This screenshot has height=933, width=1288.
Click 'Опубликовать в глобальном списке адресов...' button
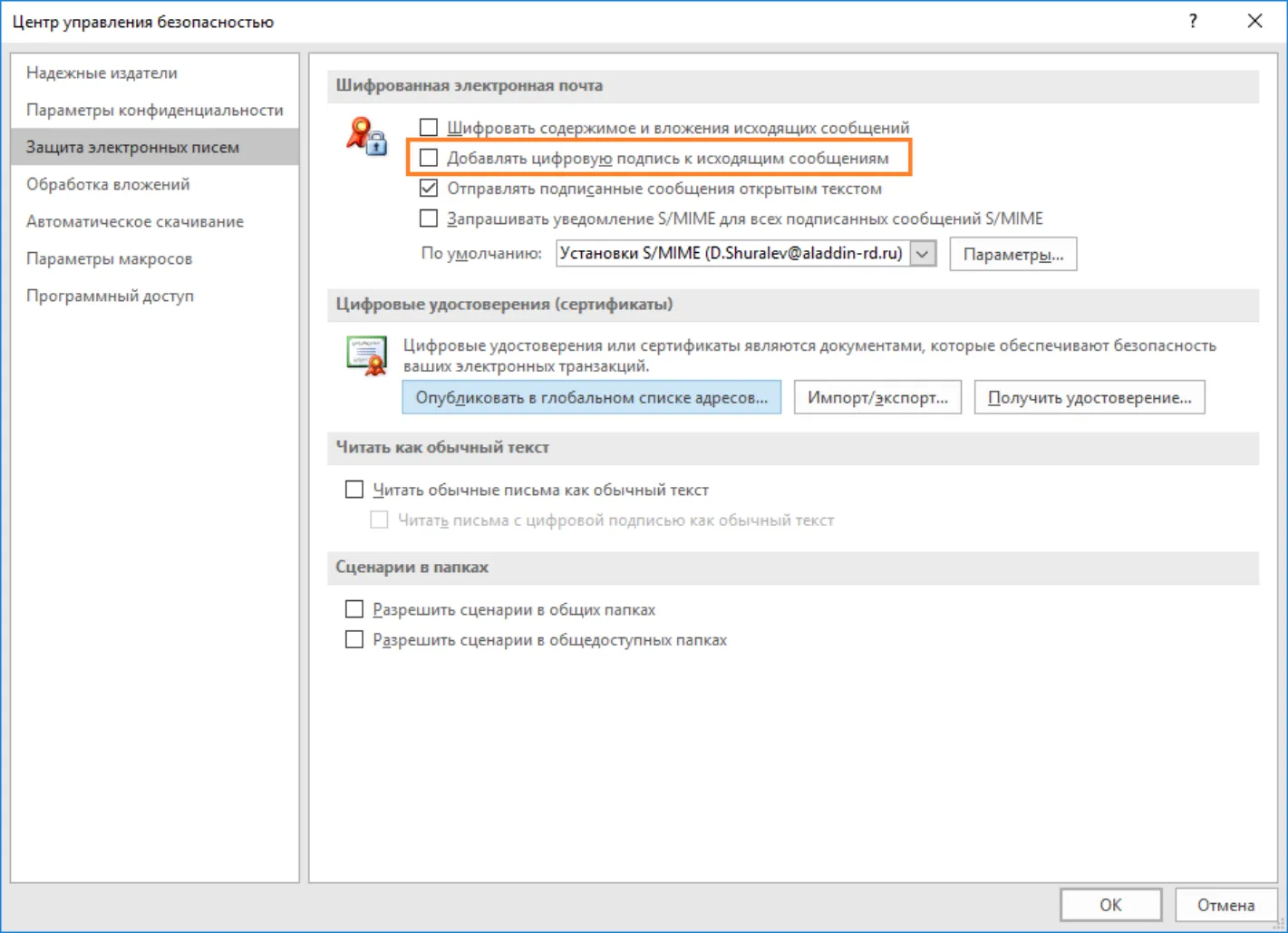pos(592,397)
